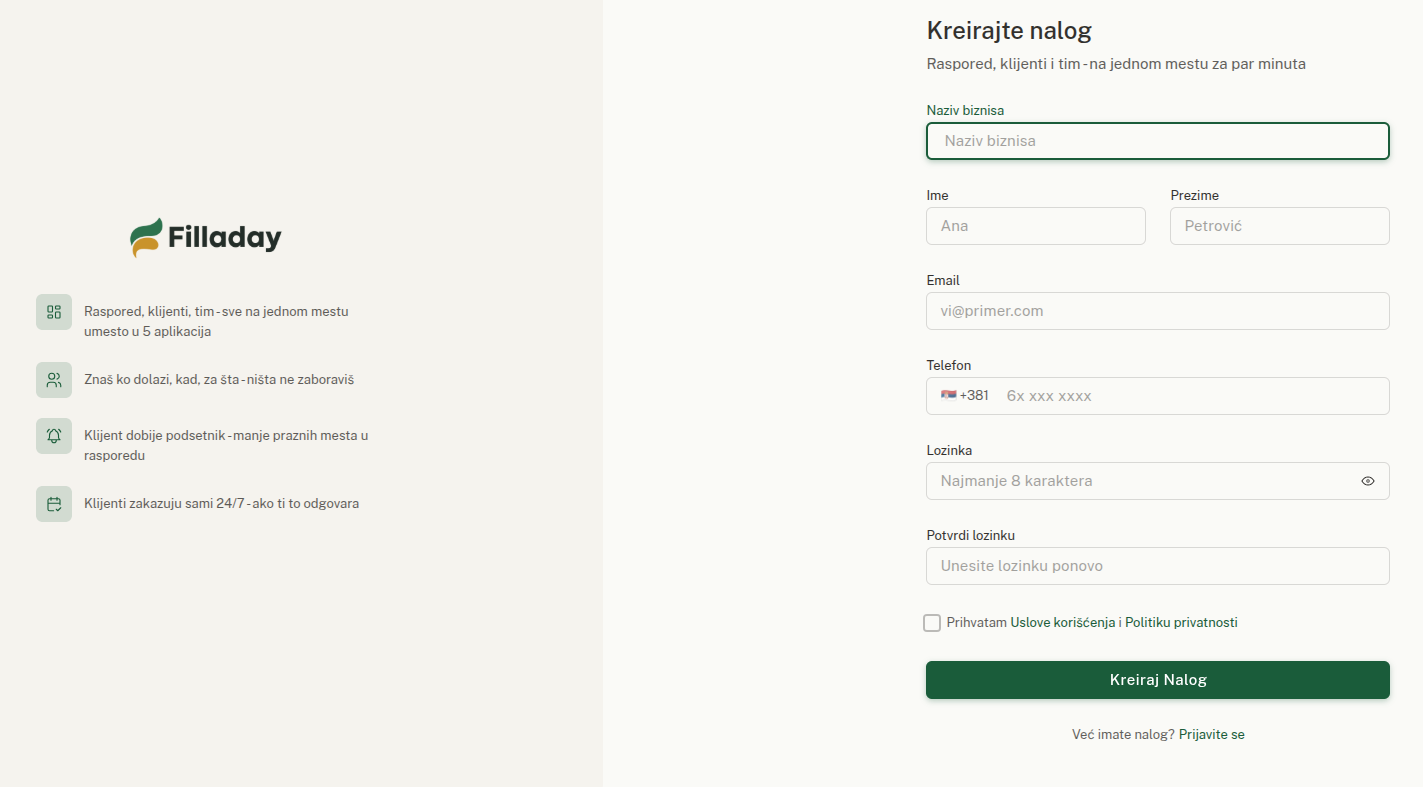Click the Telefon number input field
The image size is (1423, 787).
(1190, 396)
